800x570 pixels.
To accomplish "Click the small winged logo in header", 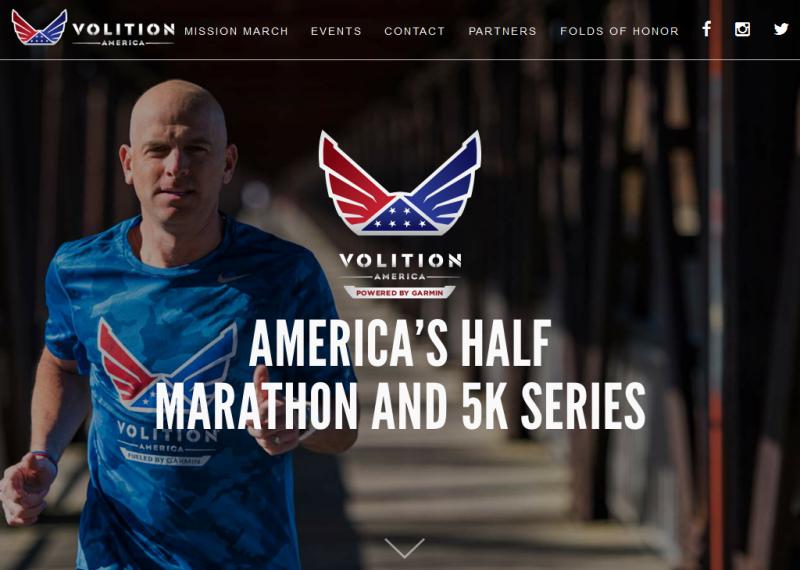I will pyautogui.click(x=39, y=28).
